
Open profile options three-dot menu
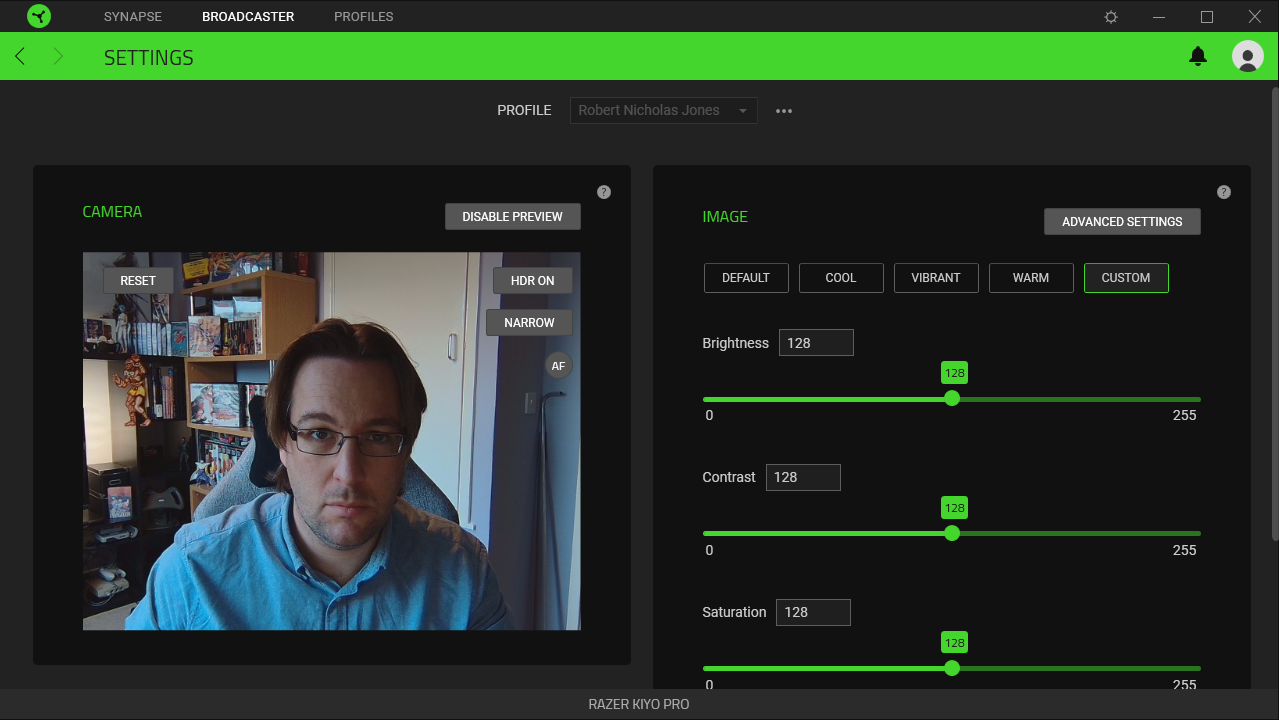pos(784,111)
